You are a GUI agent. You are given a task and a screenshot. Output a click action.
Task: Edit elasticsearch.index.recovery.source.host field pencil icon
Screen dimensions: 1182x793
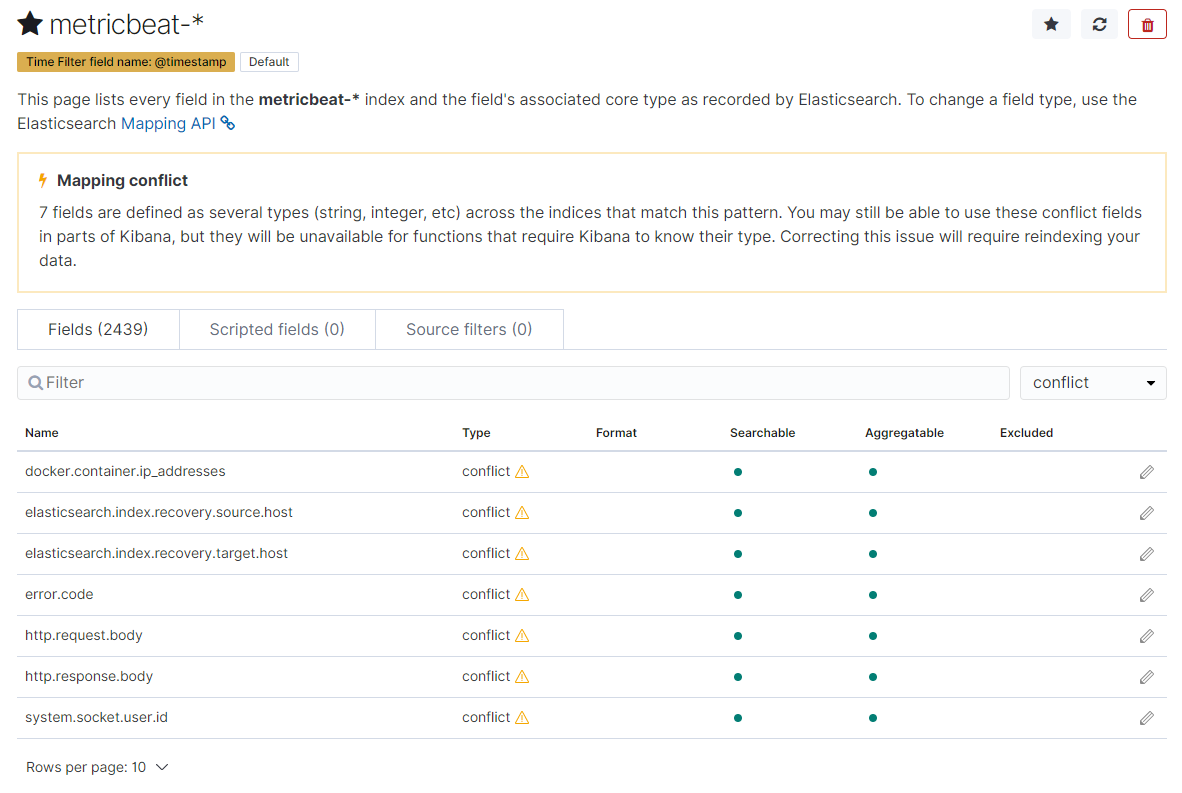click(1146, 513)
